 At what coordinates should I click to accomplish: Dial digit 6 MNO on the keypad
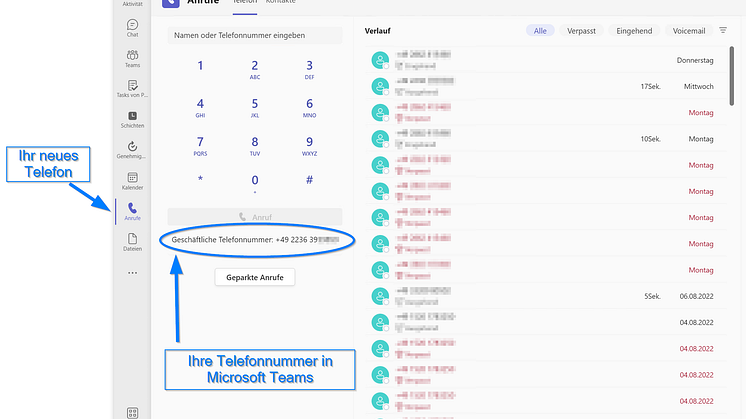[x=309, y=107]
